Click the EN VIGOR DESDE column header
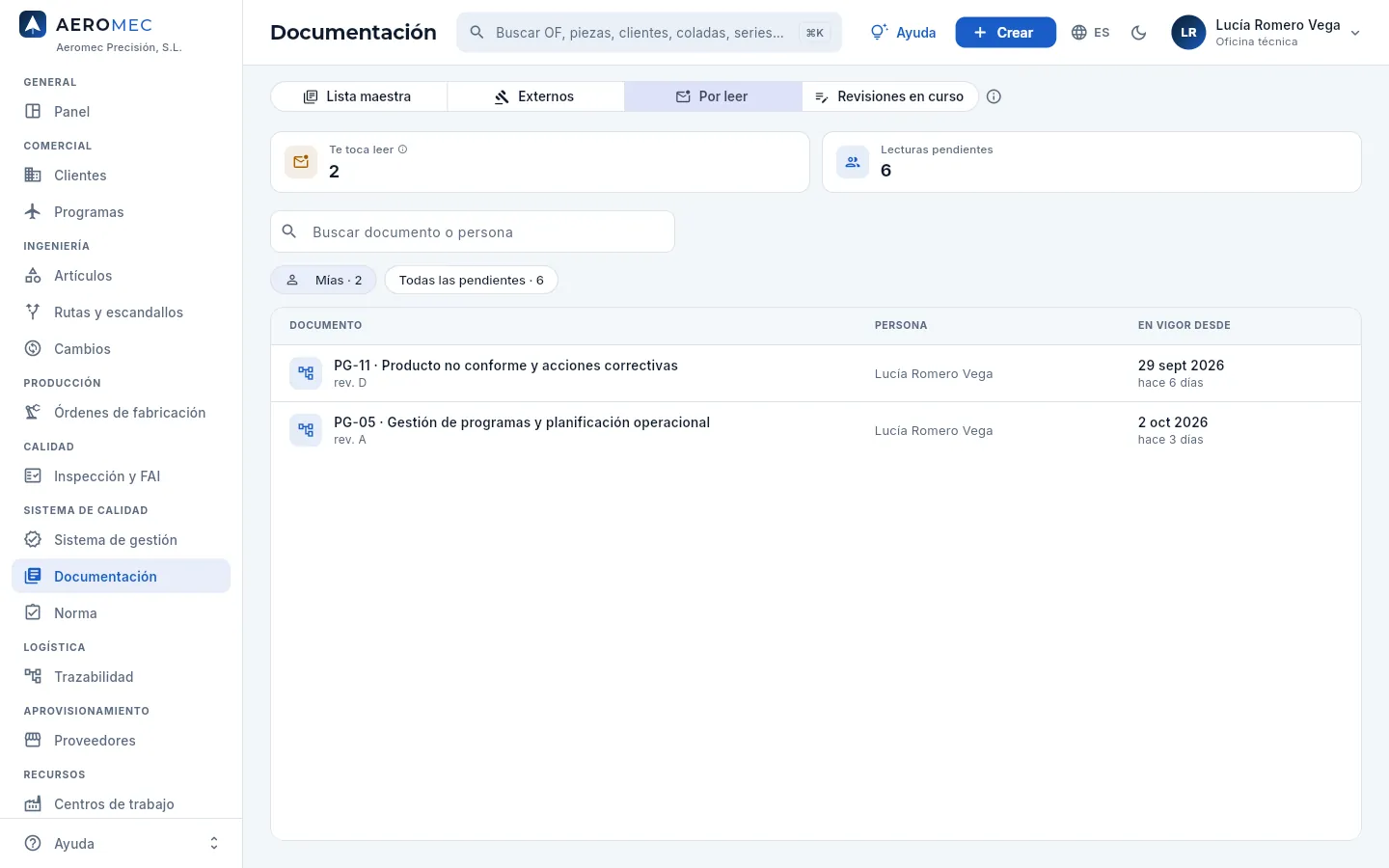The image size is (1389, 868). pyautogui.click(x=1184, y=326)
